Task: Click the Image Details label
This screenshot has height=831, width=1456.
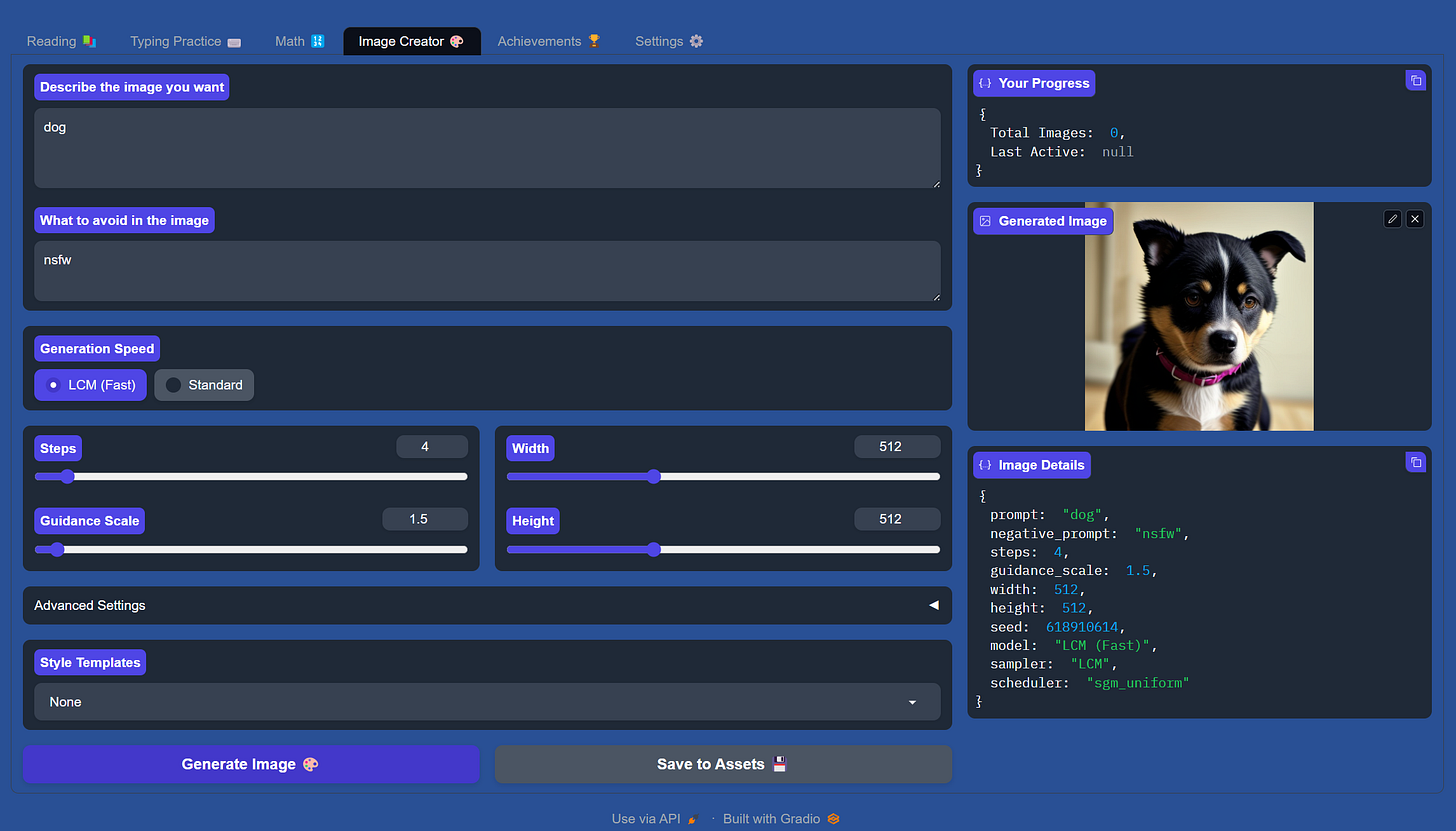Action: pyautogui.click(x=1031, y=465)
